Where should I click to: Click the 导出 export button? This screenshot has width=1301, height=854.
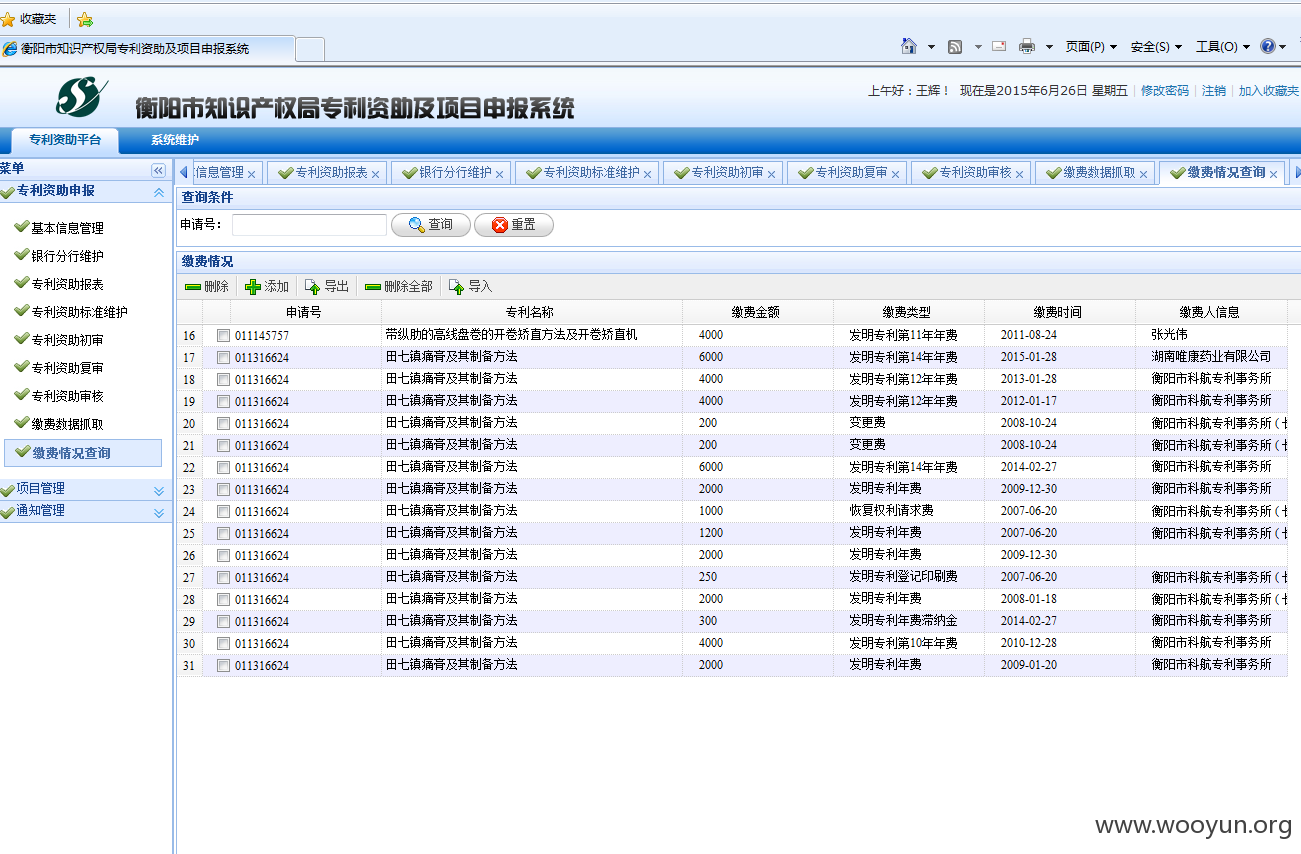point(327,287)
